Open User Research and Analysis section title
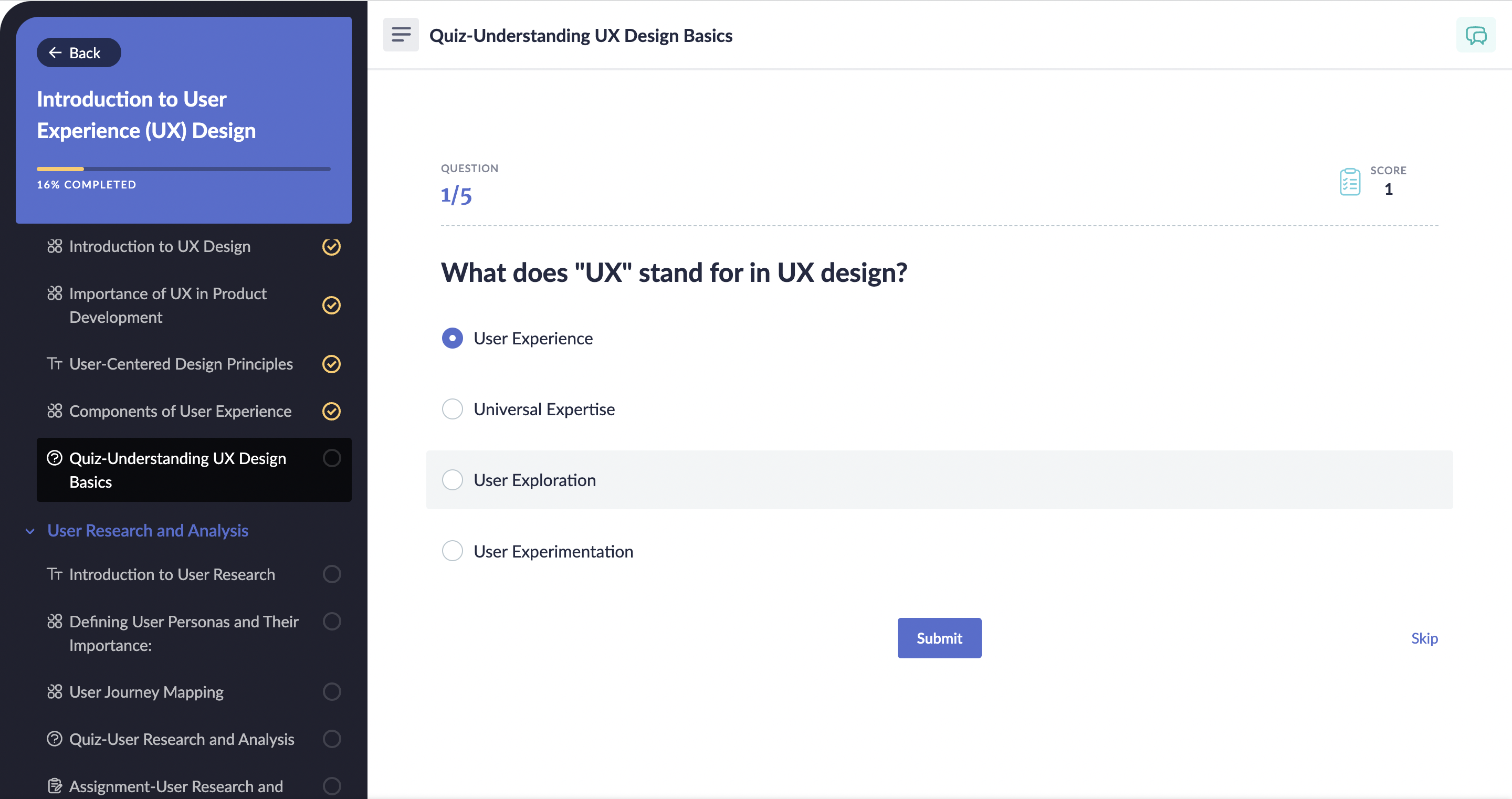The height and width of the screenshot is (799, 1512). tap(148, 531)
